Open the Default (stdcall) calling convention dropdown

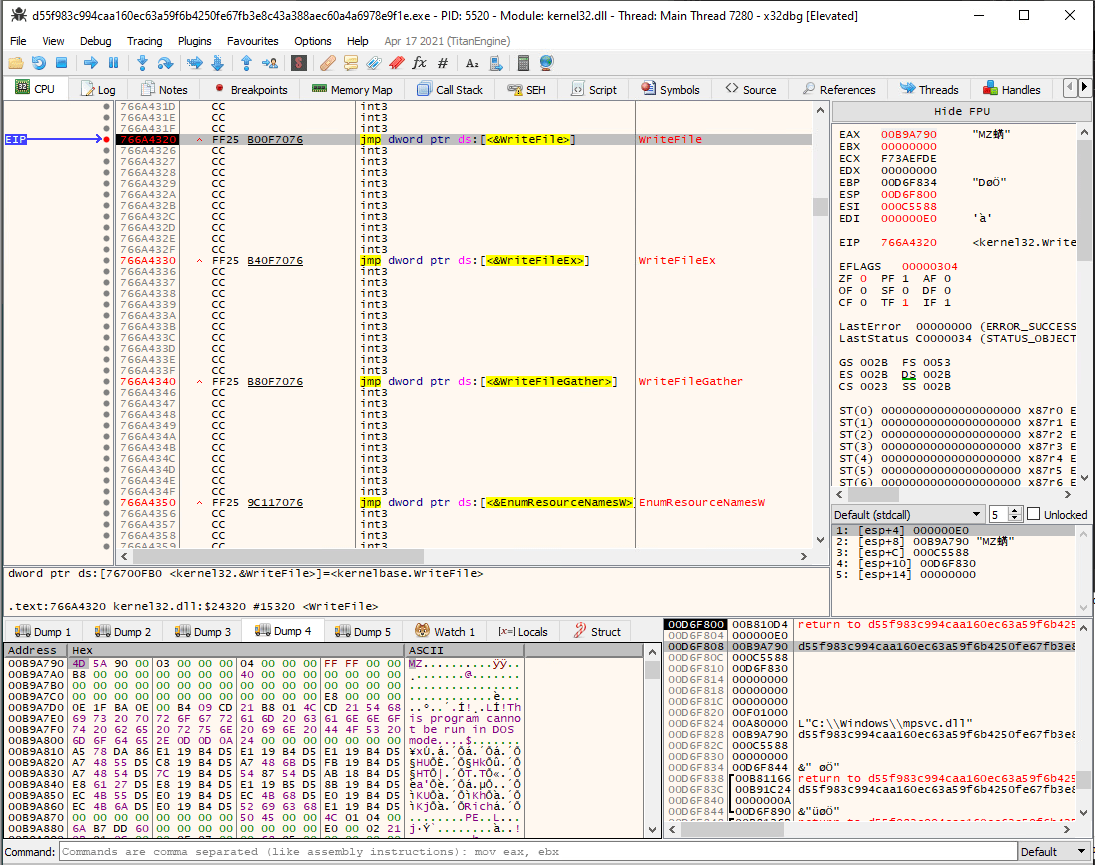coord(908,515)
